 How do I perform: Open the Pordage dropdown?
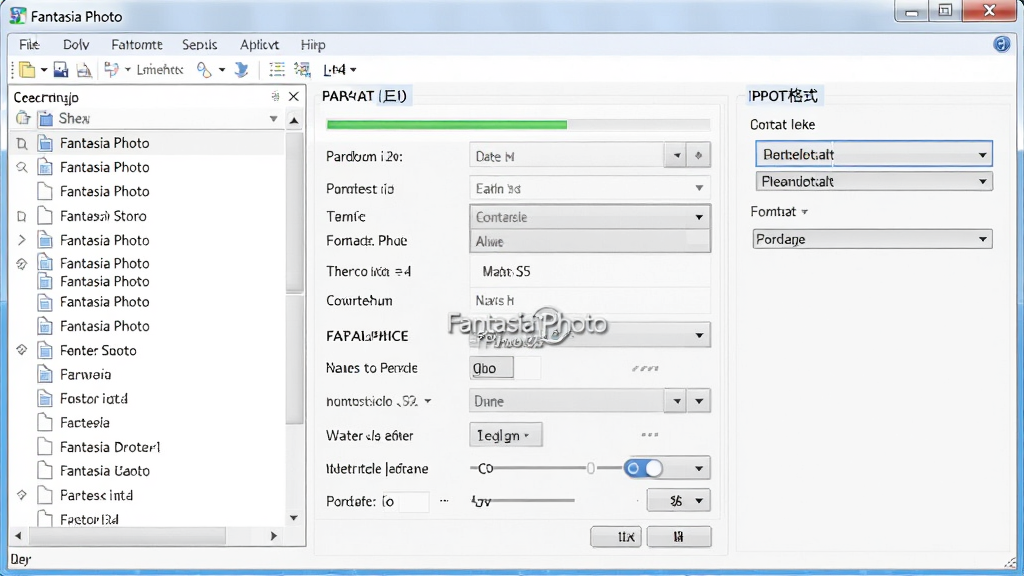tap(982, 239)
